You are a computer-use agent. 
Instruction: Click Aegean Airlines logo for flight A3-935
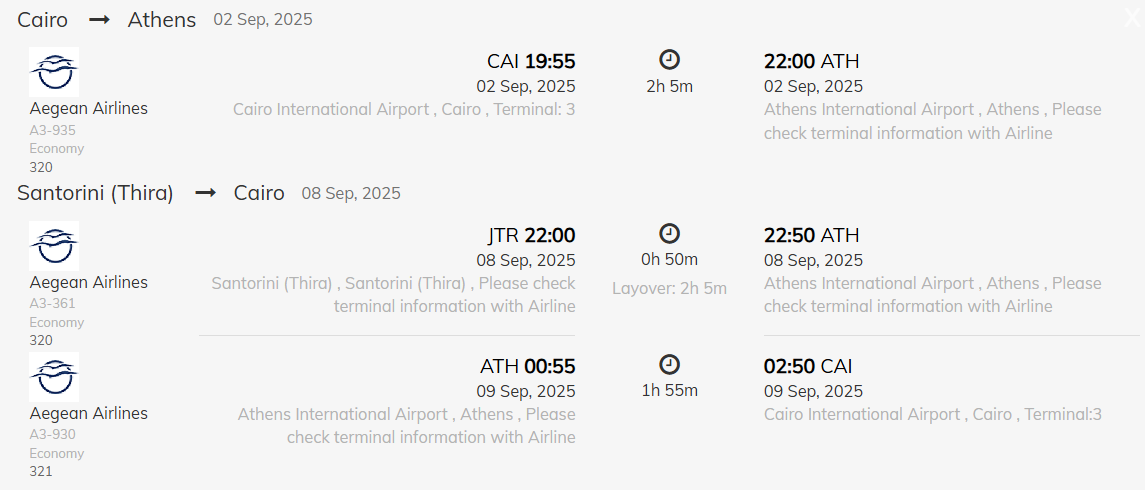pos(54,72)
